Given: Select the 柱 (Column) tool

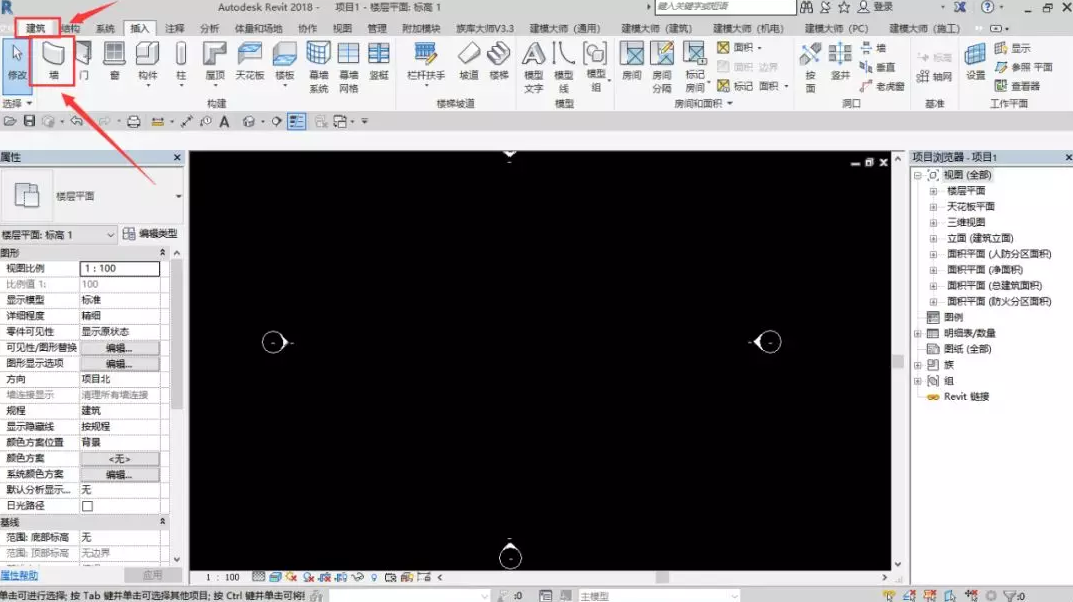Looking at the screenshot, I should (x=181, y=61).
